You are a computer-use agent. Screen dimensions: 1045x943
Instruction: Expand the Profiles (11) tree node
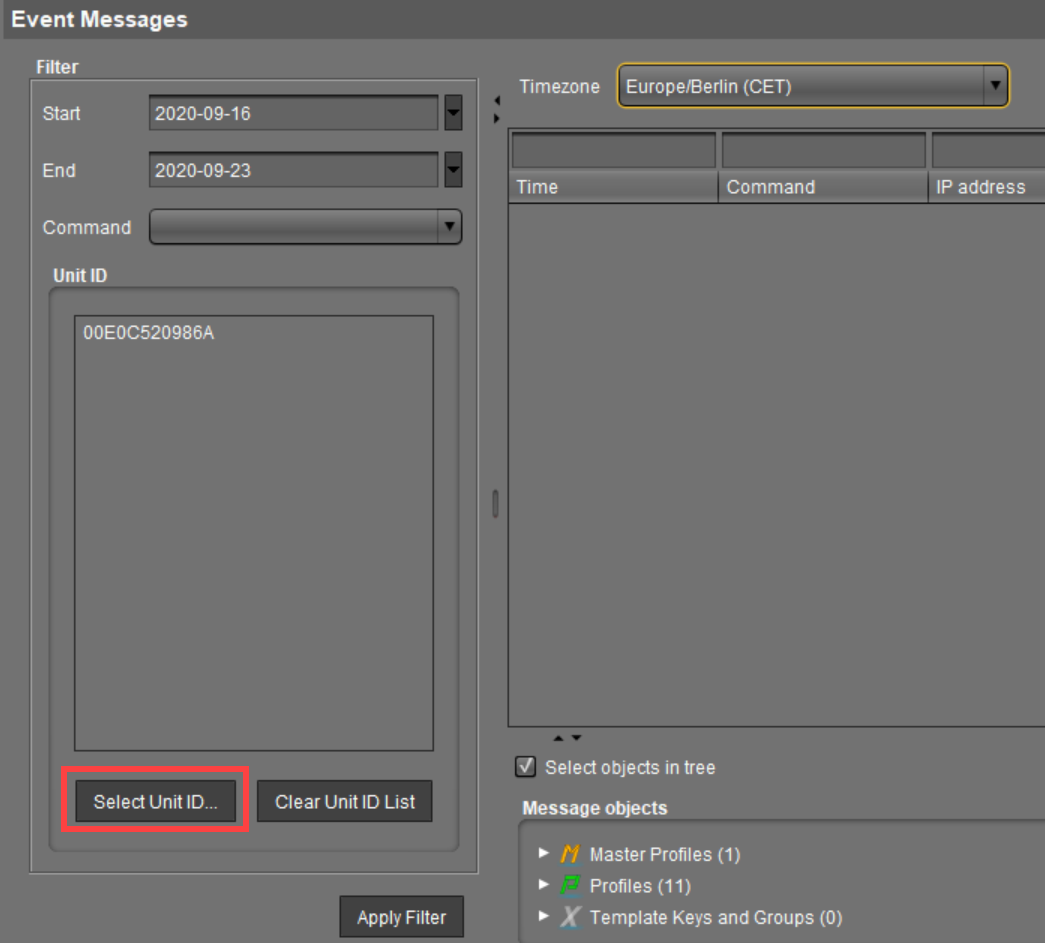tap(543, 885)
